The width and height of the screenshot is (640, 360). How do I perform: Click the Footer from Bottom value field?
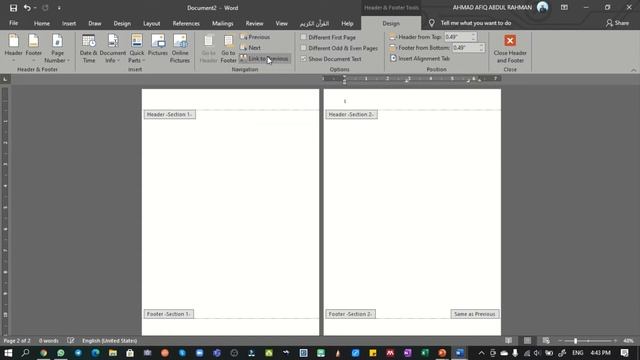[465, 48]
